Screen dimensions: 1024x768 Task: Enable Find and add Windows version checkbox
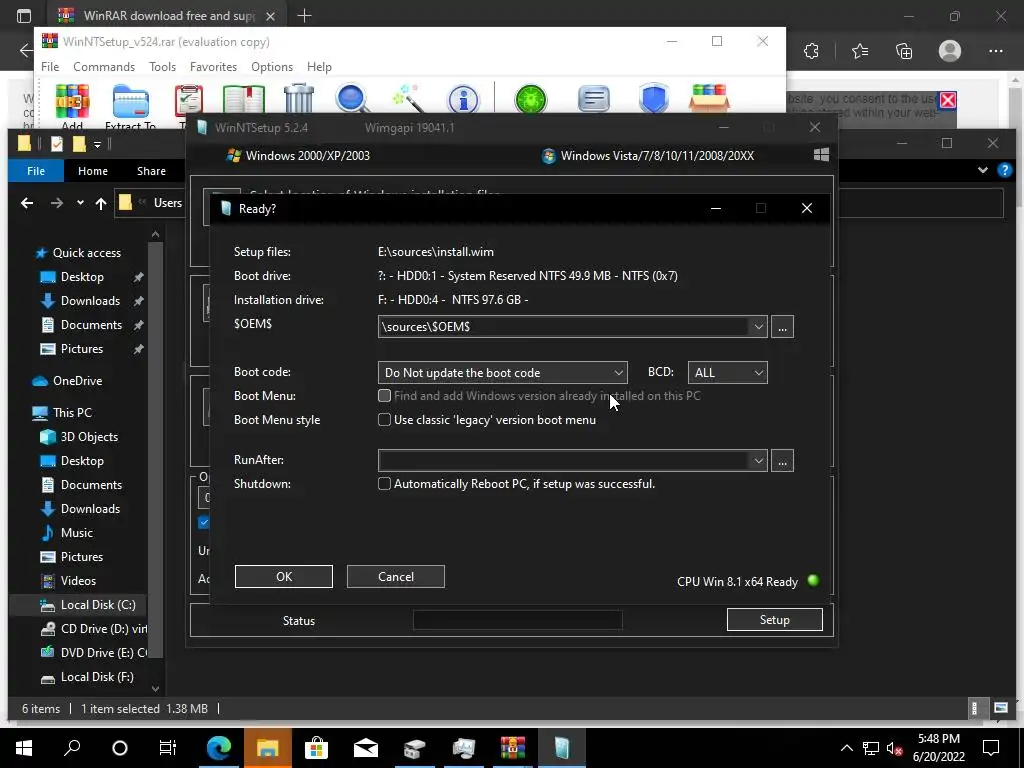pyautogui.click(x=385, y=396)
